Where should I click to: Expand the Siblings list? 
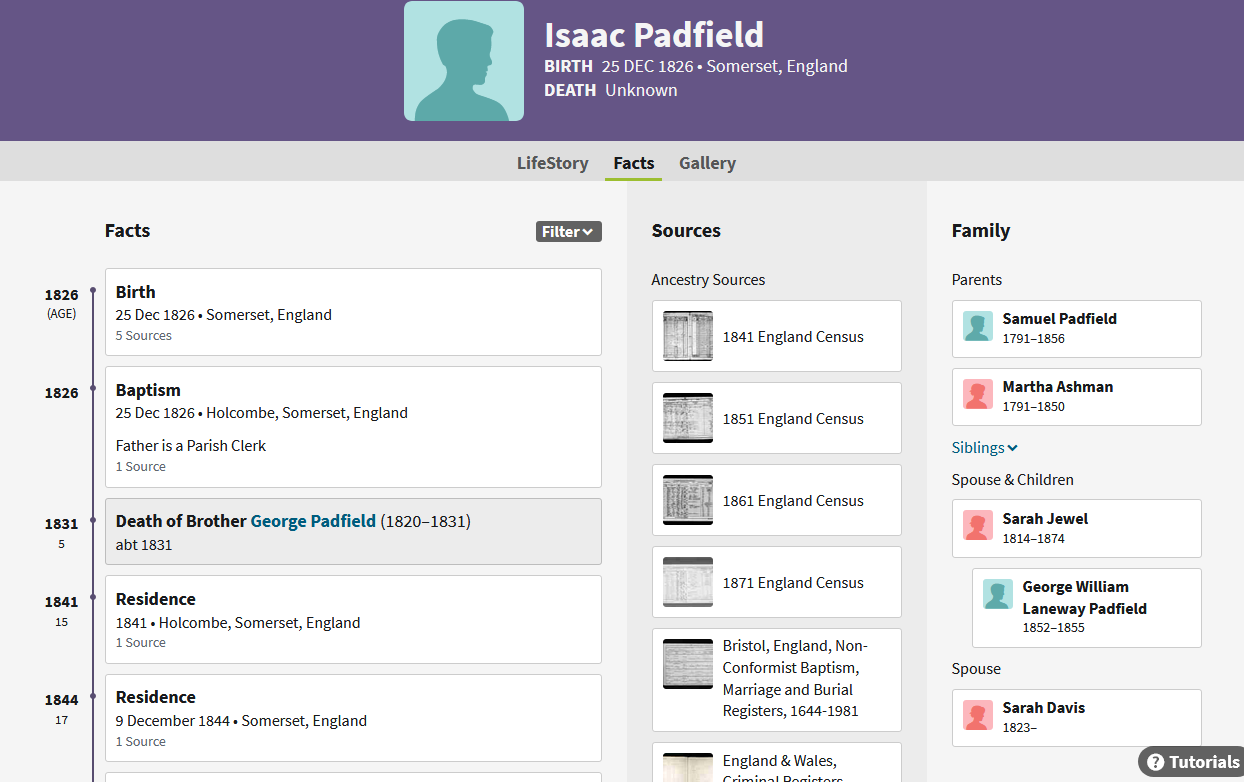(984, 448)
